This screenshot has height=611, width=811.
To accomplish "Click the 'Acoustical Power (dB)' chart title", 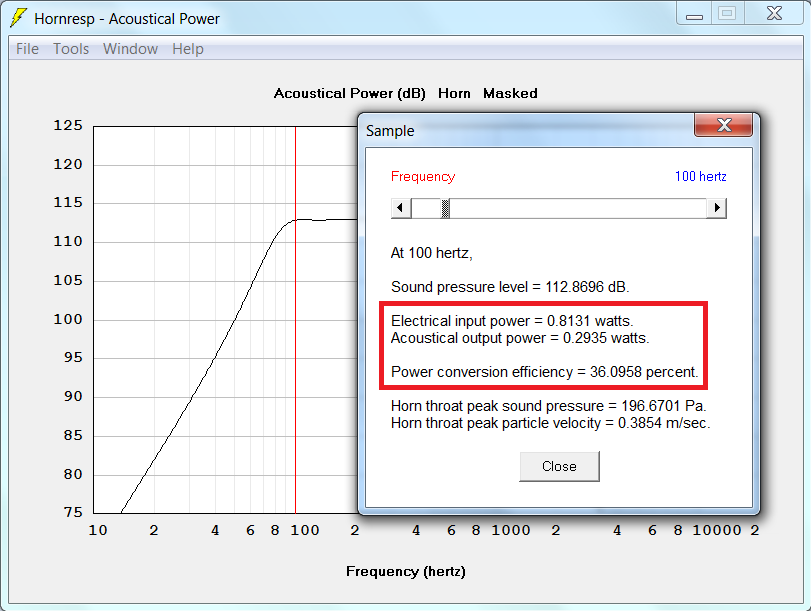I will pos(350,93).
